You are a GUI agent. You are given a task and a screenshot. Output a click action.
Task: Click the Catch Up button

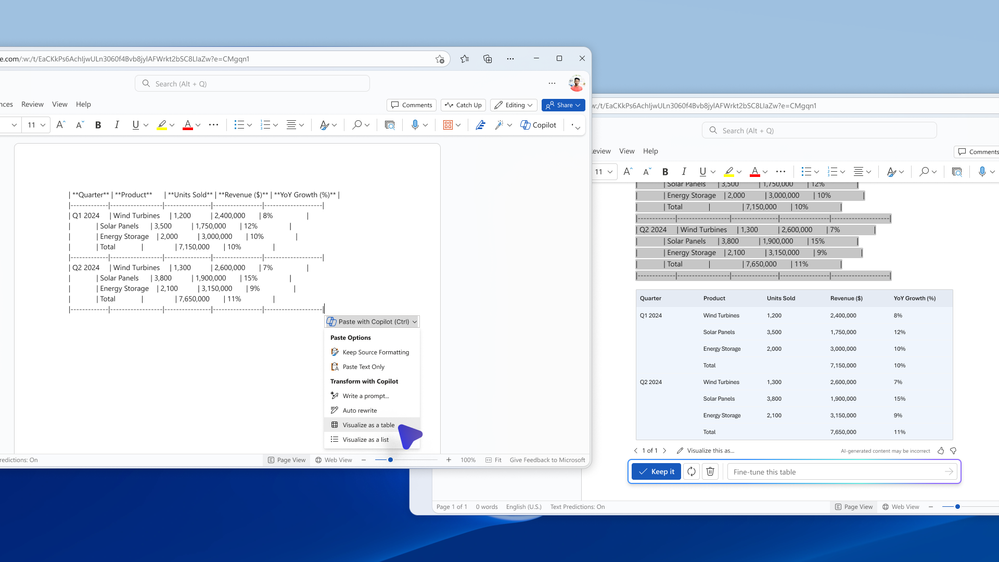point(463,105)
